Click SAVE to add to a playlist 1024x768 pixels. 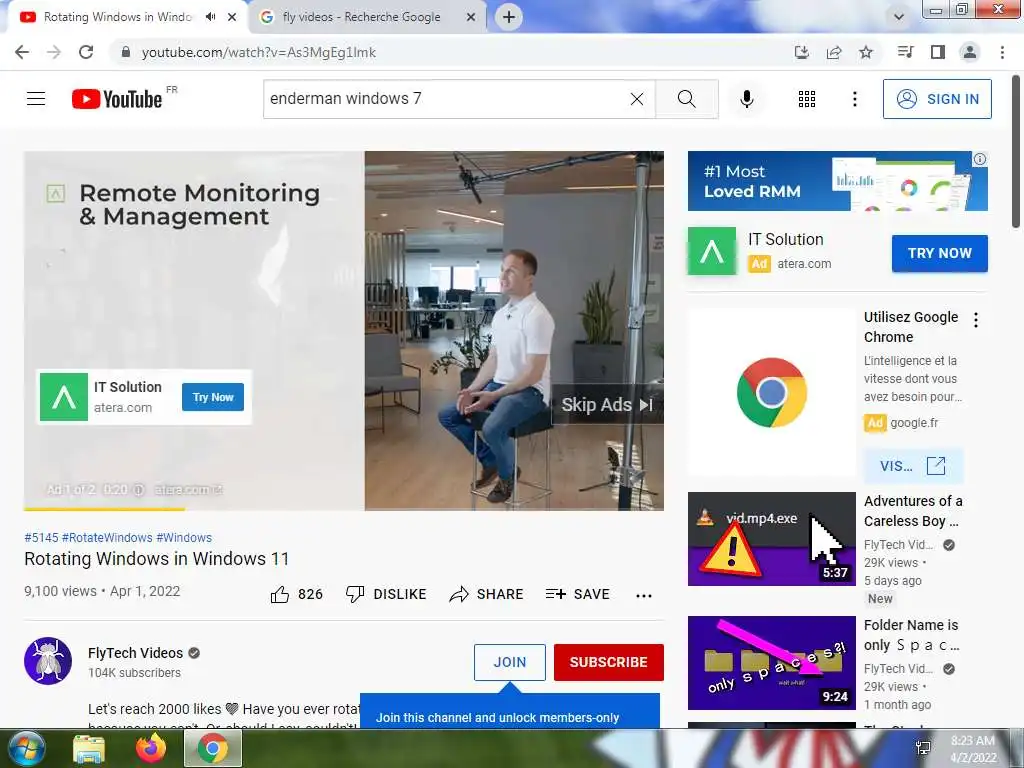578,594
